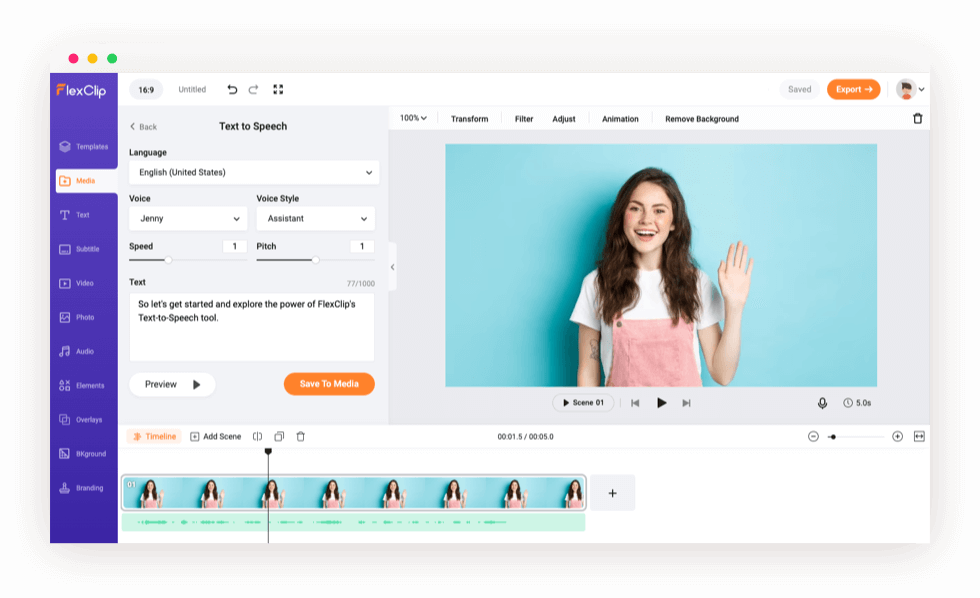Fit timeline to width icon

(x=919, y=437)
